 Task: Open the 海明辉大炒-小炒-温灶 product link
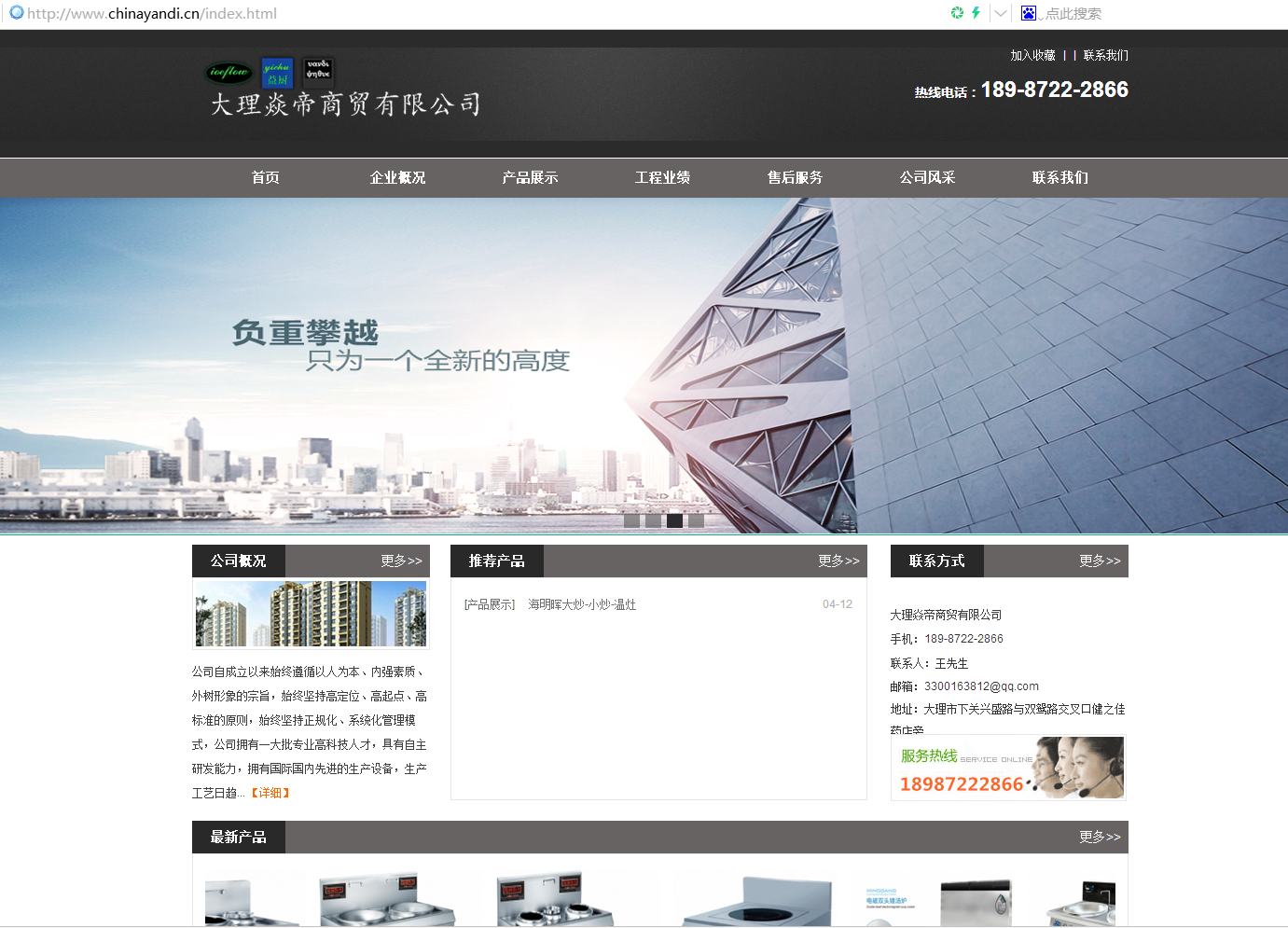coord(582,604)
